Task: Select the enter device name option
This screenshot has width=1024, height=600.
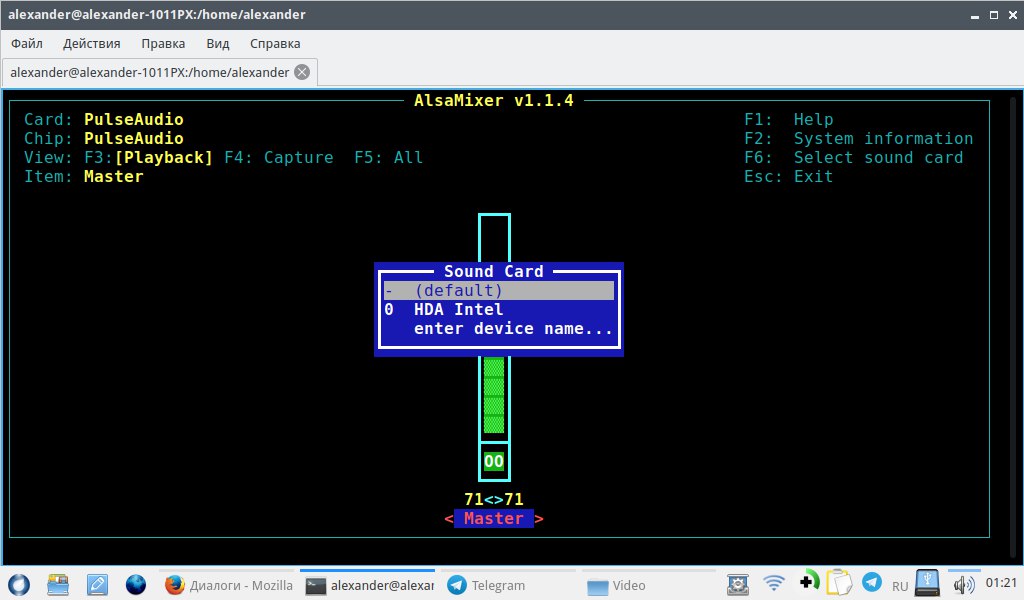Action: pyautogui.click(x=513, y=329)
